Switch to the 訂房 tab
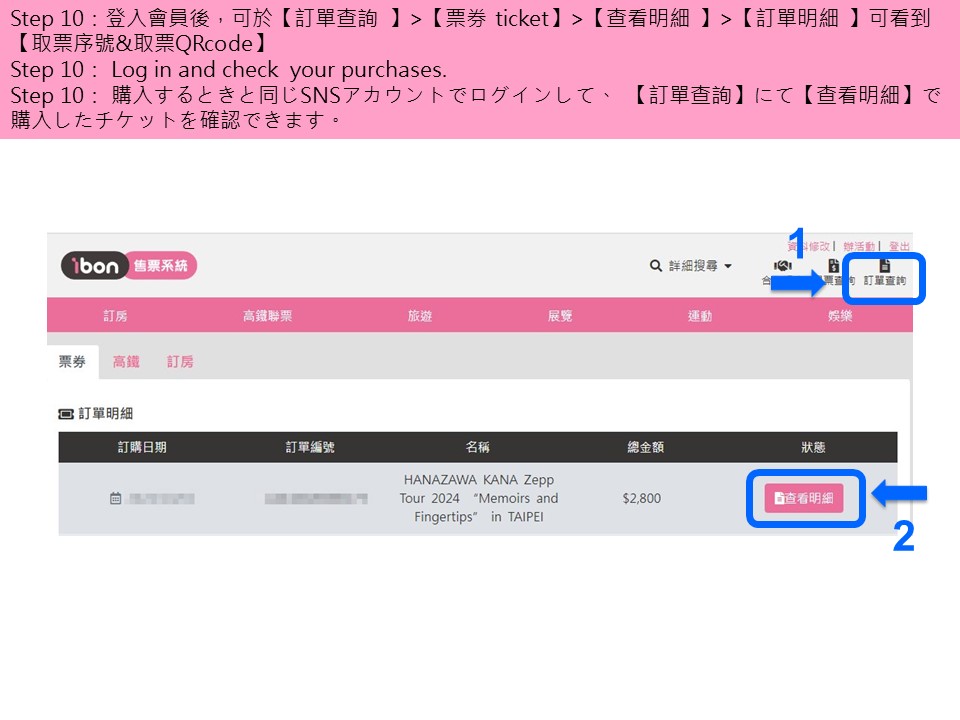 [x=180, y=362]
